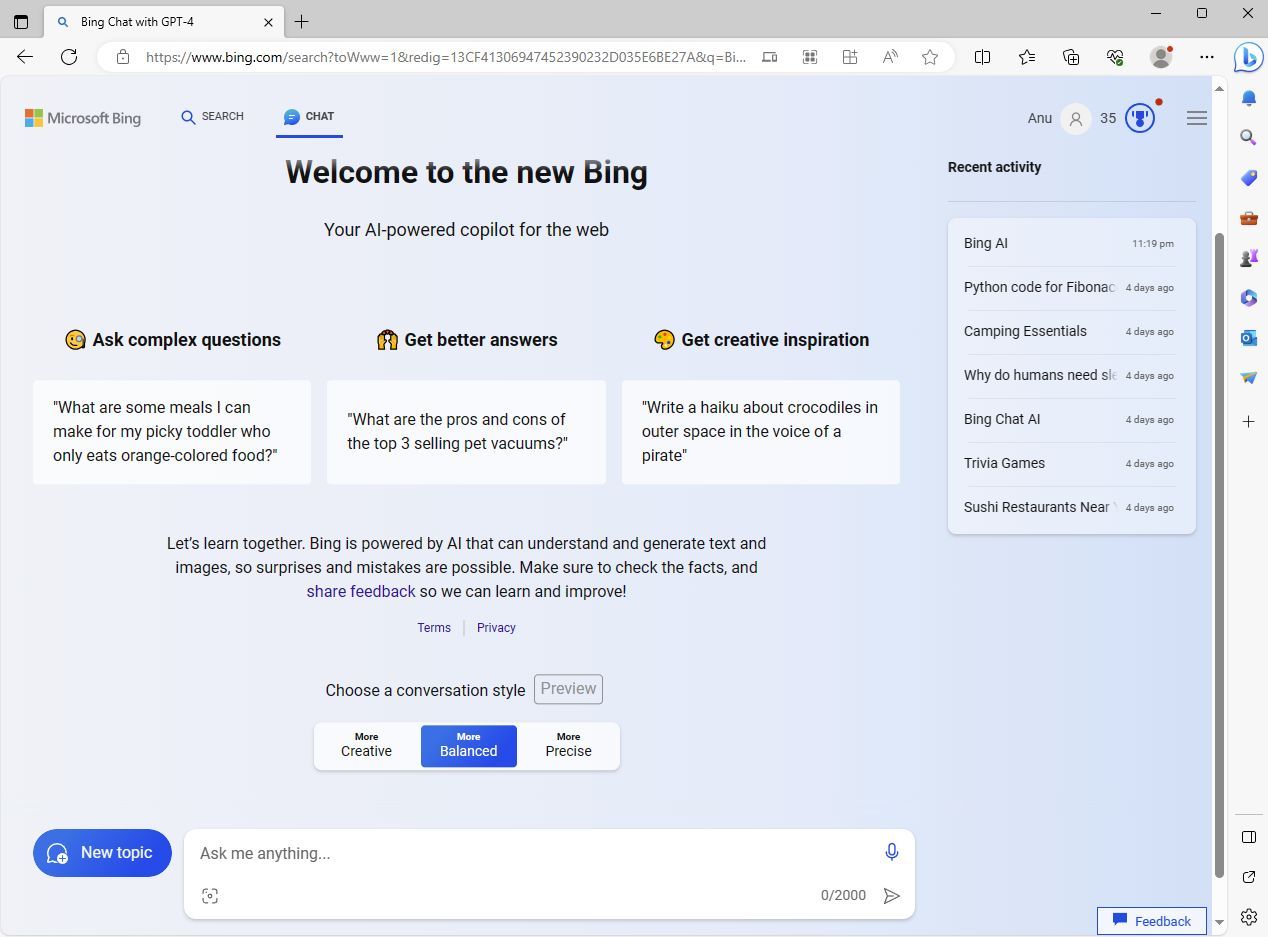Open the sidebar games chess icon

(1248, 258)
